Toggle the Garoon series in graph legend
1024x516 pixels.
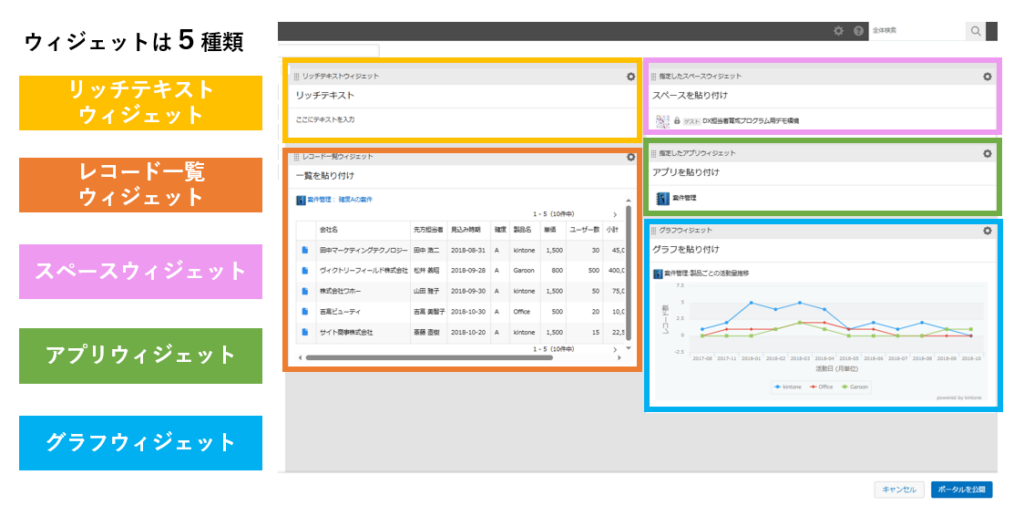coord(855,385)
